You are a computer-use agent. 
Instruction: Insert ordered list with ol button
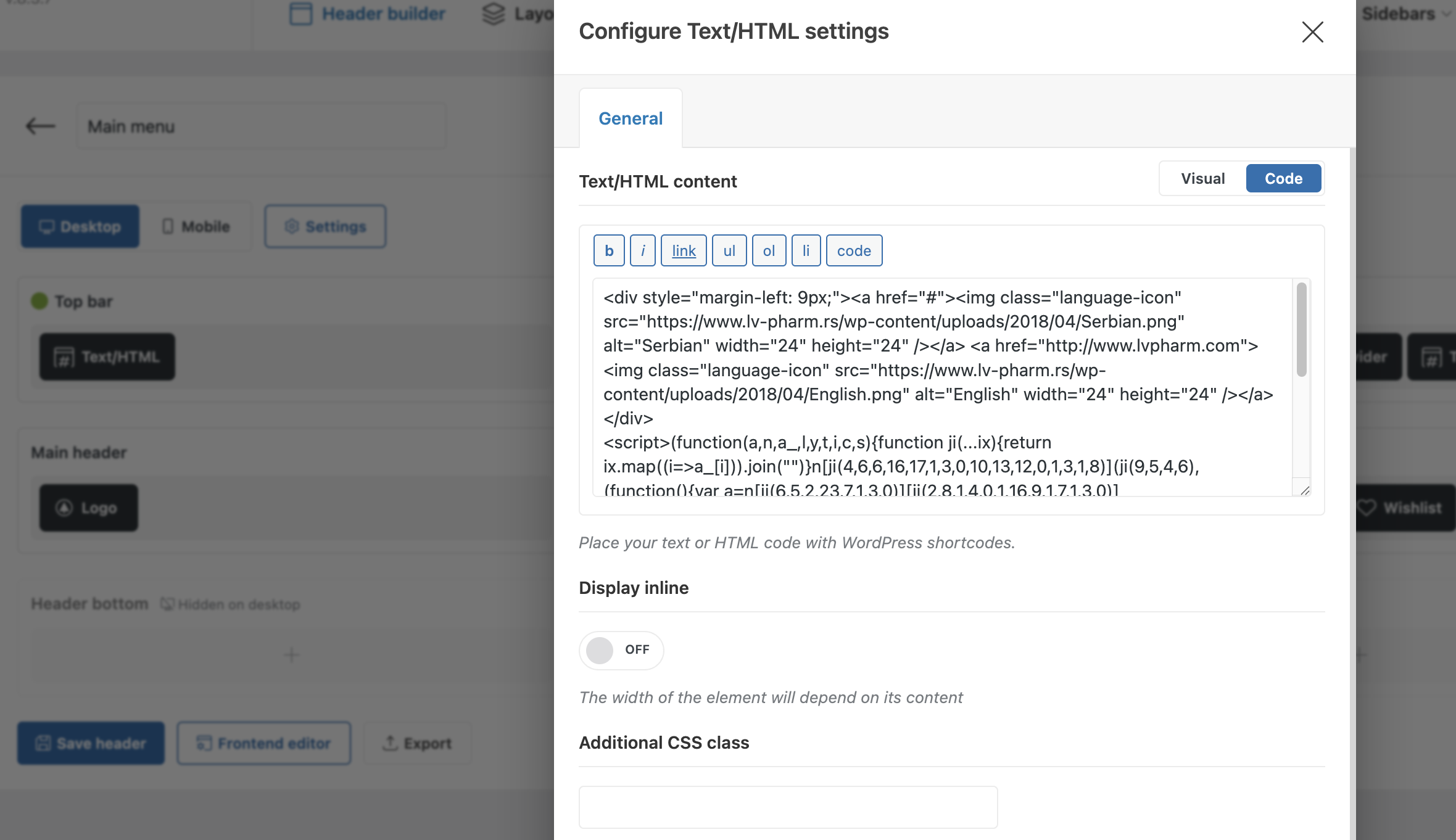(x=769, y=250)
